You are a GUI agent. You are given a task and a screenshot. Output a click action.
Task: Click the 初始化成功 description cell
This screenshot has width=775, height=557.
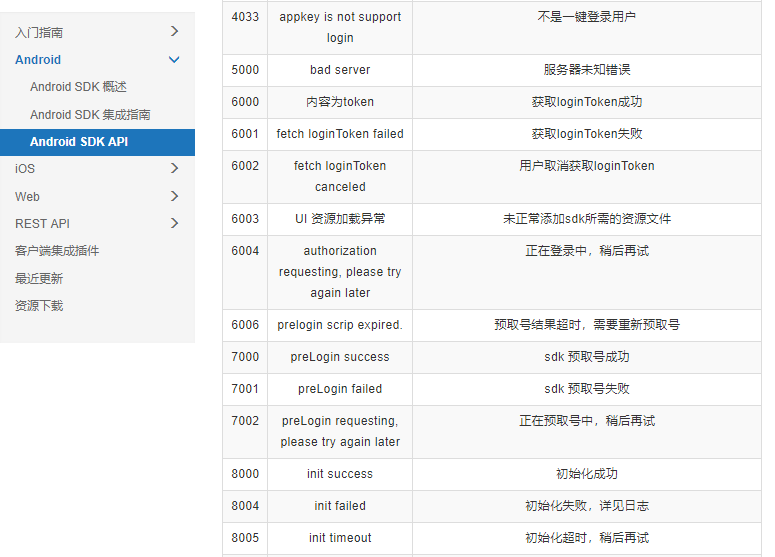pyautogui.click(x=587, y=474)
